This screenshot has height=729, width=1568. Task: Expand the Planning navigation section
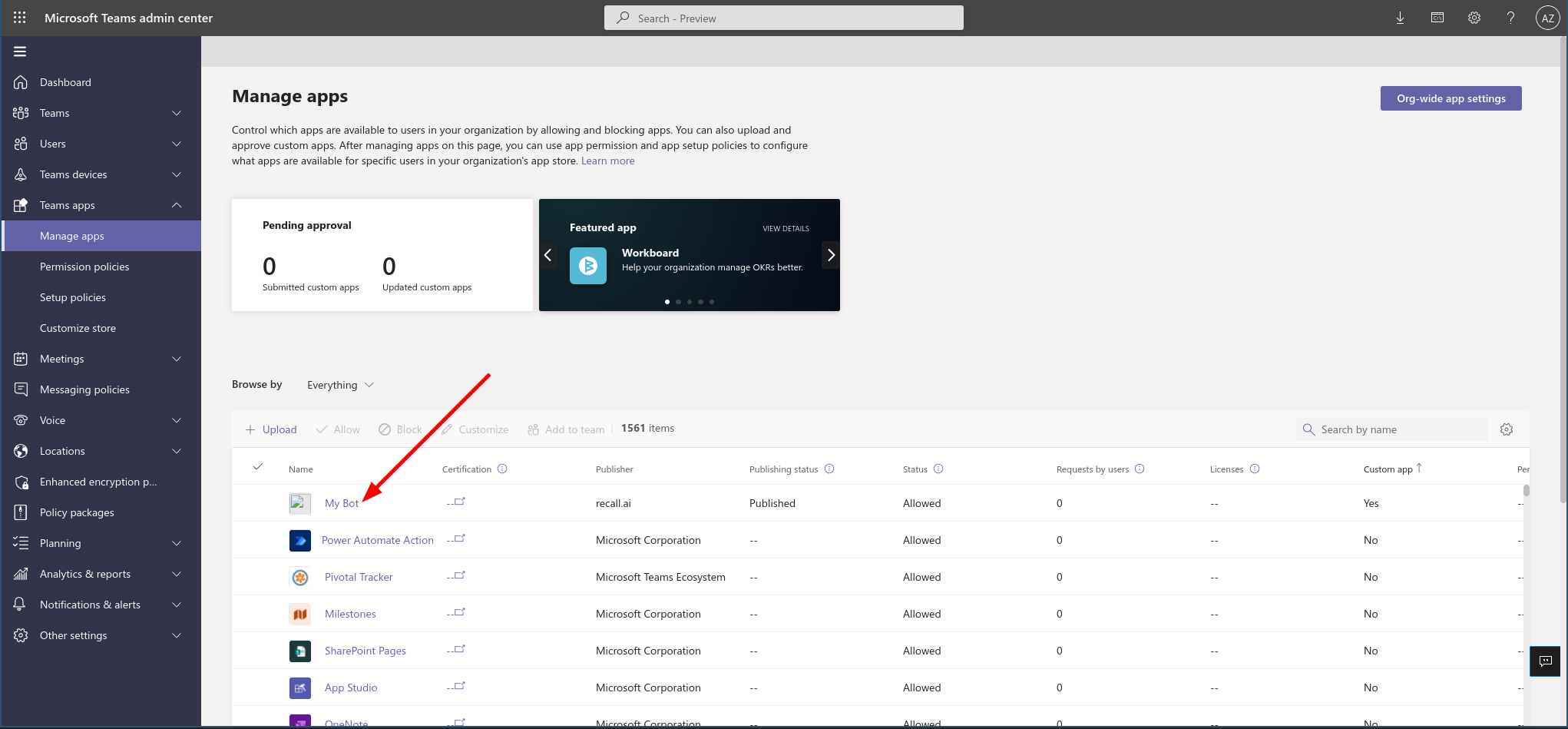coord(177,543)
